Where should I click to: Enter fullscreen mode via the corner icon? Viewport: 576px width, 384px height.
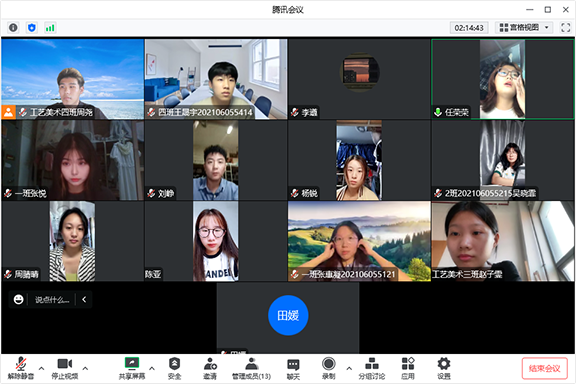pos(565,28)
